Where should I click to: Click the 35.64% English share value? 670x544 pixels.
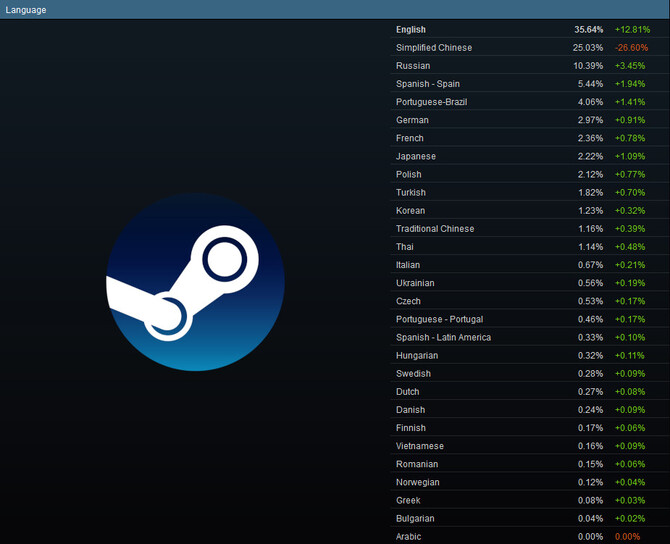click(x=588, y=29)
